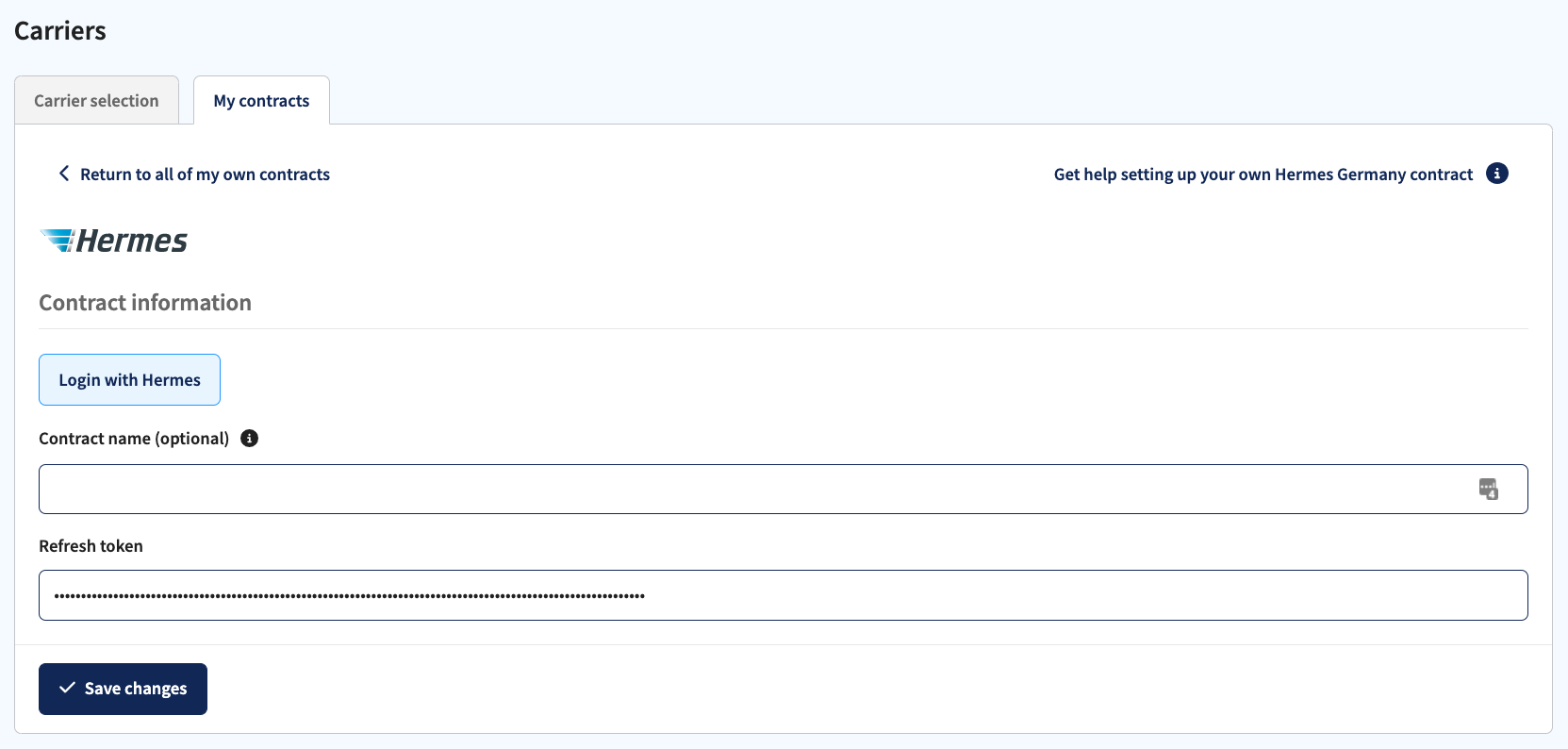Click the Refresh token label
Image resolution: width=1568 pixels, height=749 pixels.
click(91, 546)
